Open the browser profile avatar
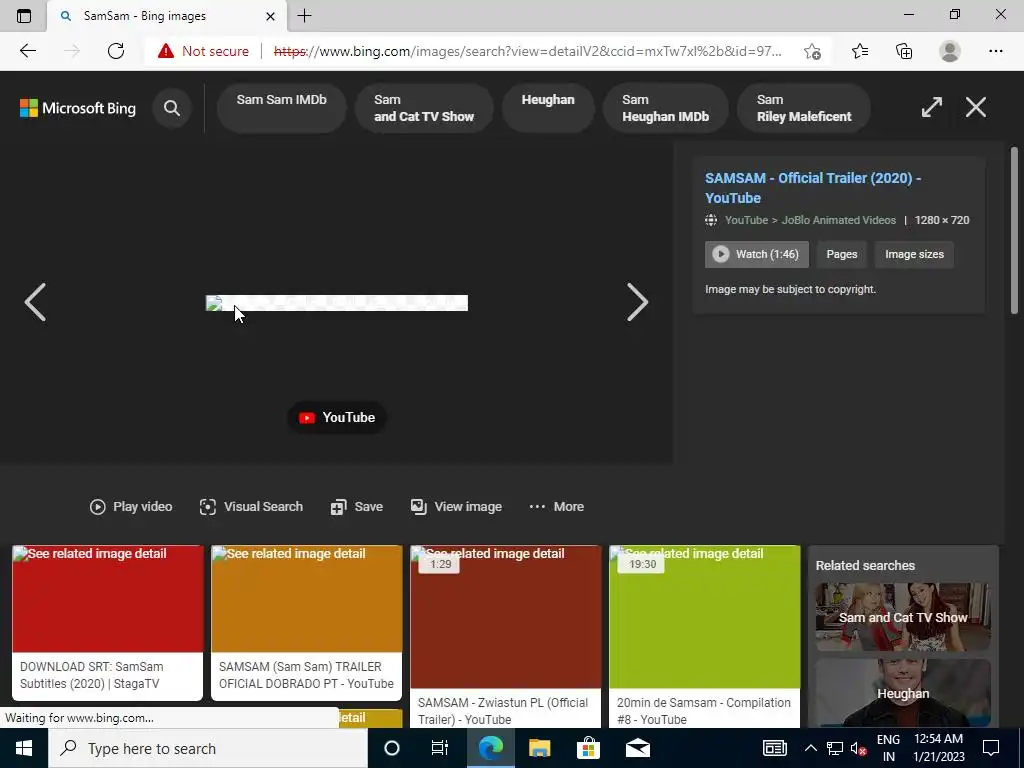The width and height of the screenshot is (1024, 768). [950, 51]
